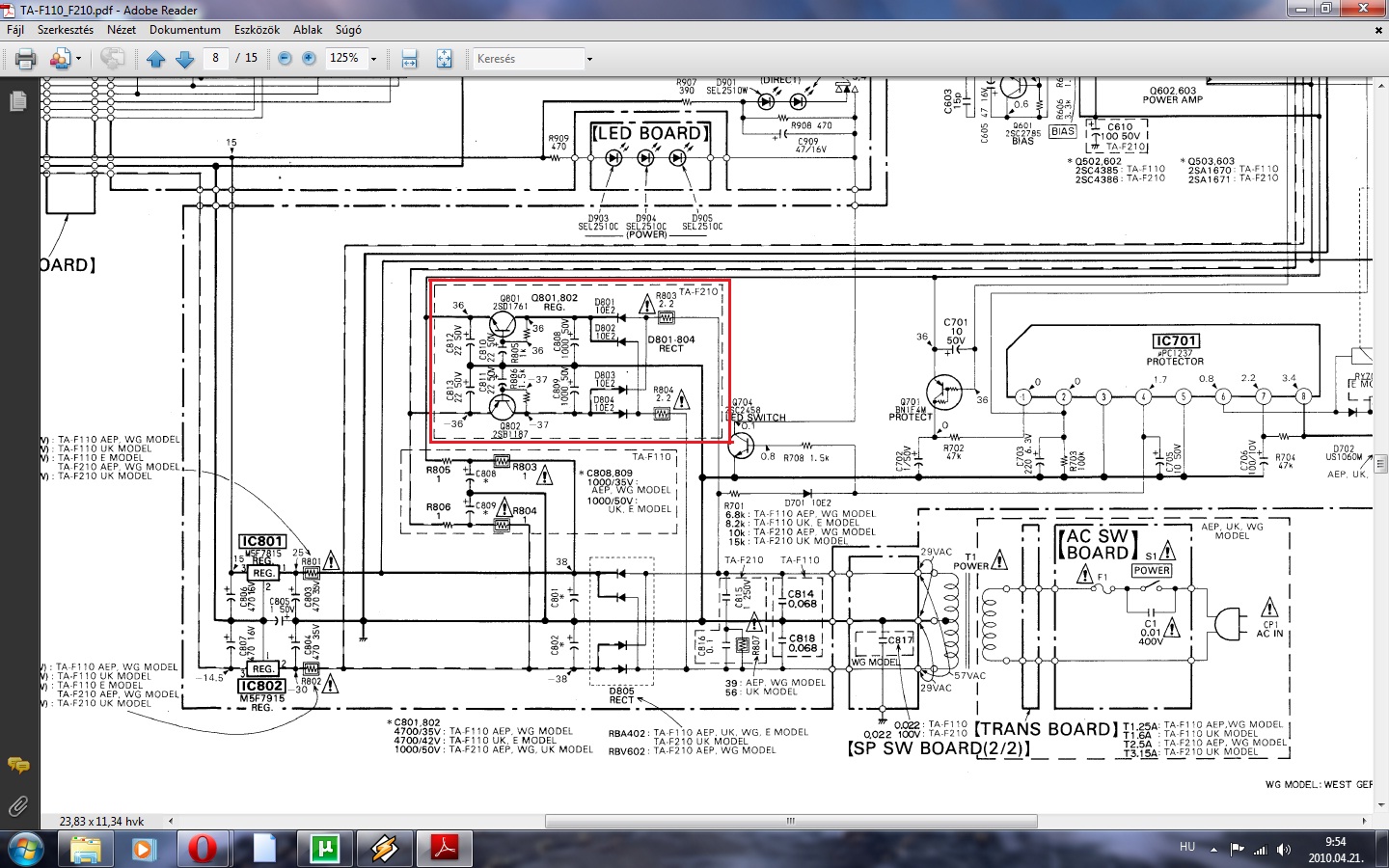The width and height of the screenshot is (1389, 868).
Task: Click the Keresés search field
Action: point(529,59)
